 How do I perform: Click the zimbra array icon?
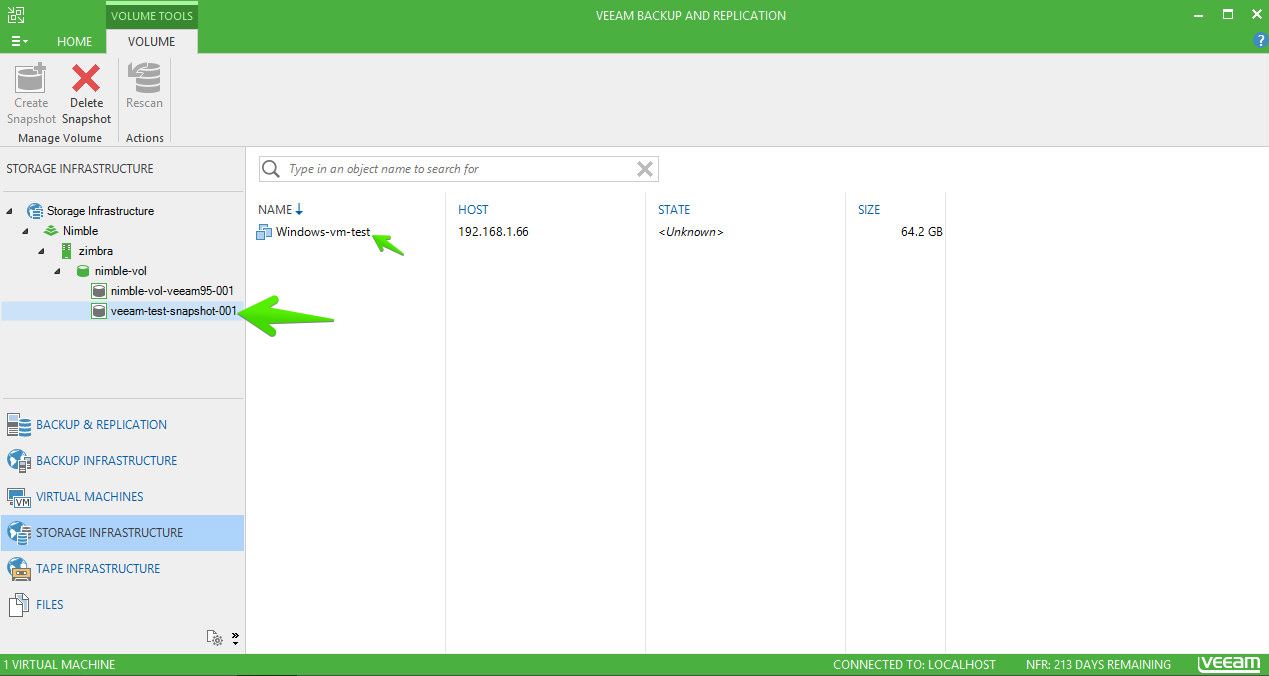coord(67,251)
